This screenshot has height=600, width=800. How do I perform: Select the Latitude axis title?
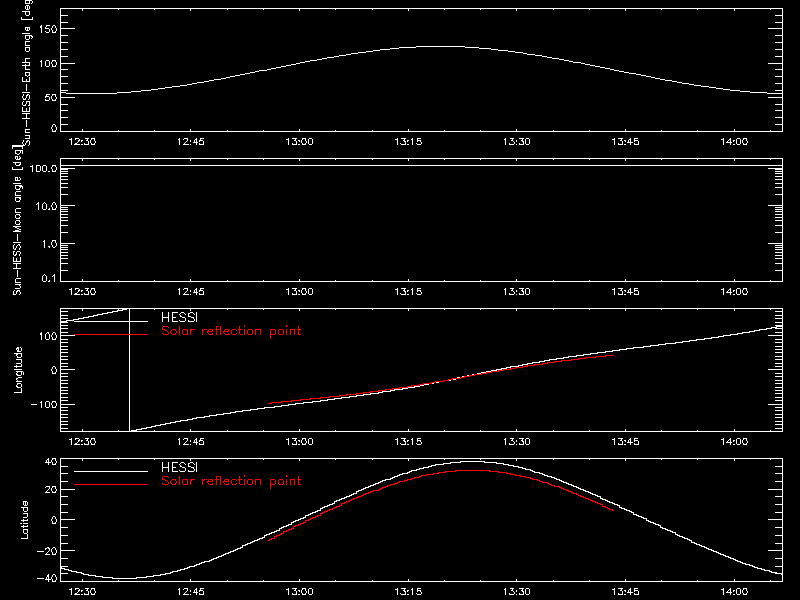pyautogui.click(x=24, y=520)
